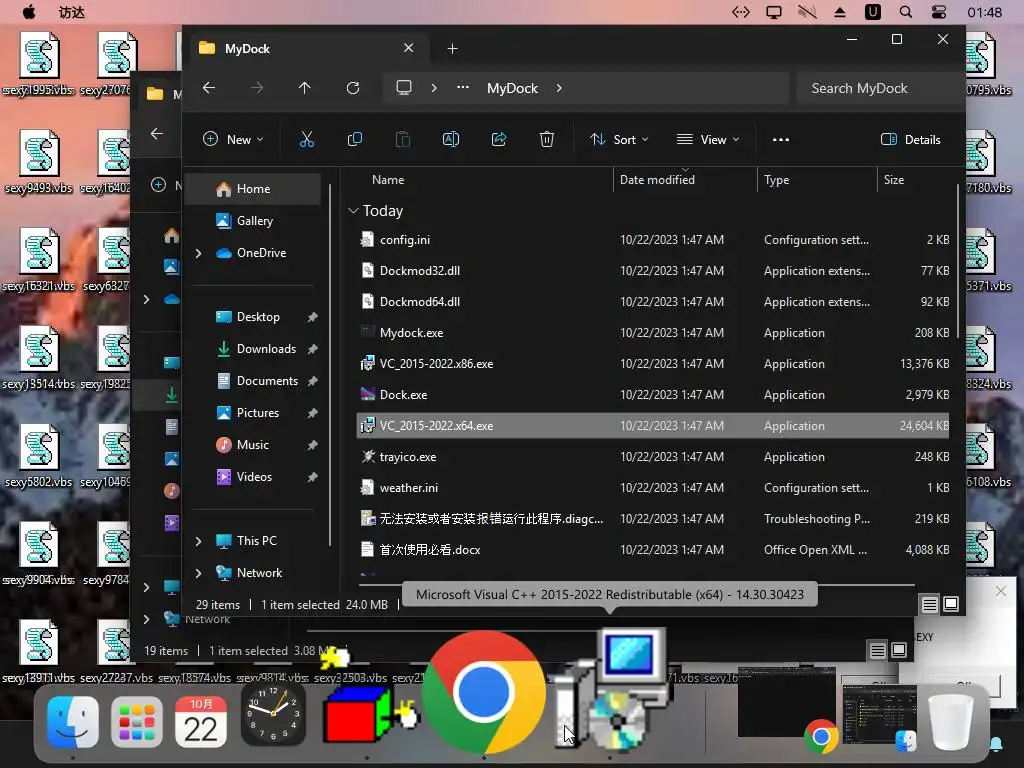Expand the Network tree node
Screen dimensions: 1024x768
(199, 573)
